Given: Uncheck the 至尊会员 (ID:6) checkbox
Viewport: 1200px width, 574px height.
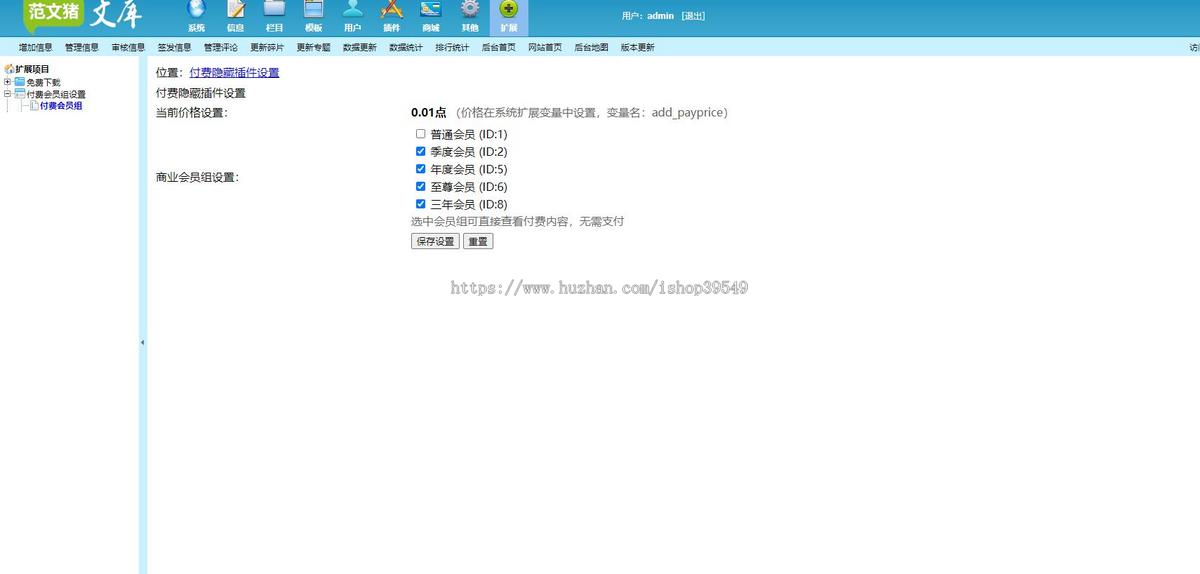Looking at the screenshot, I should [x=421, y=187].
